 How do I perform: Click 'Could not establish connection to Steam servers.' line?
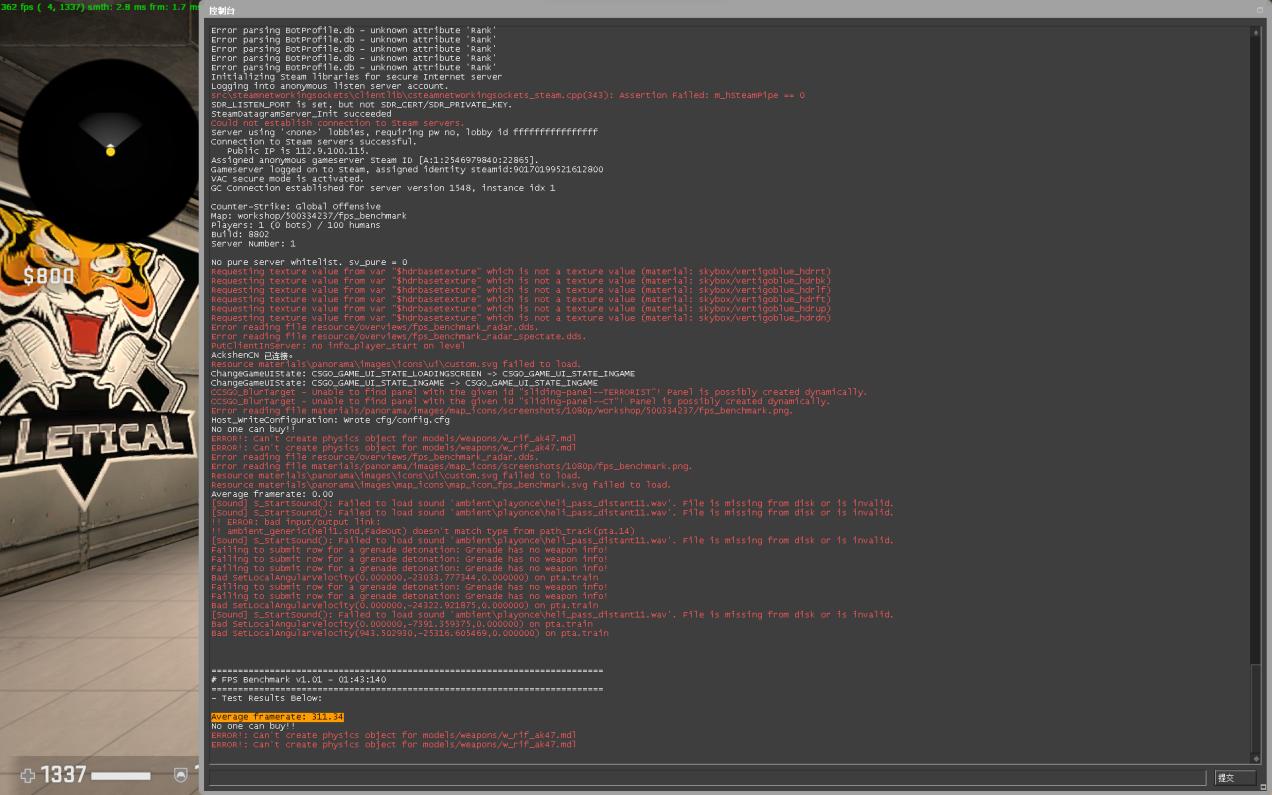[x=338, y=123]
